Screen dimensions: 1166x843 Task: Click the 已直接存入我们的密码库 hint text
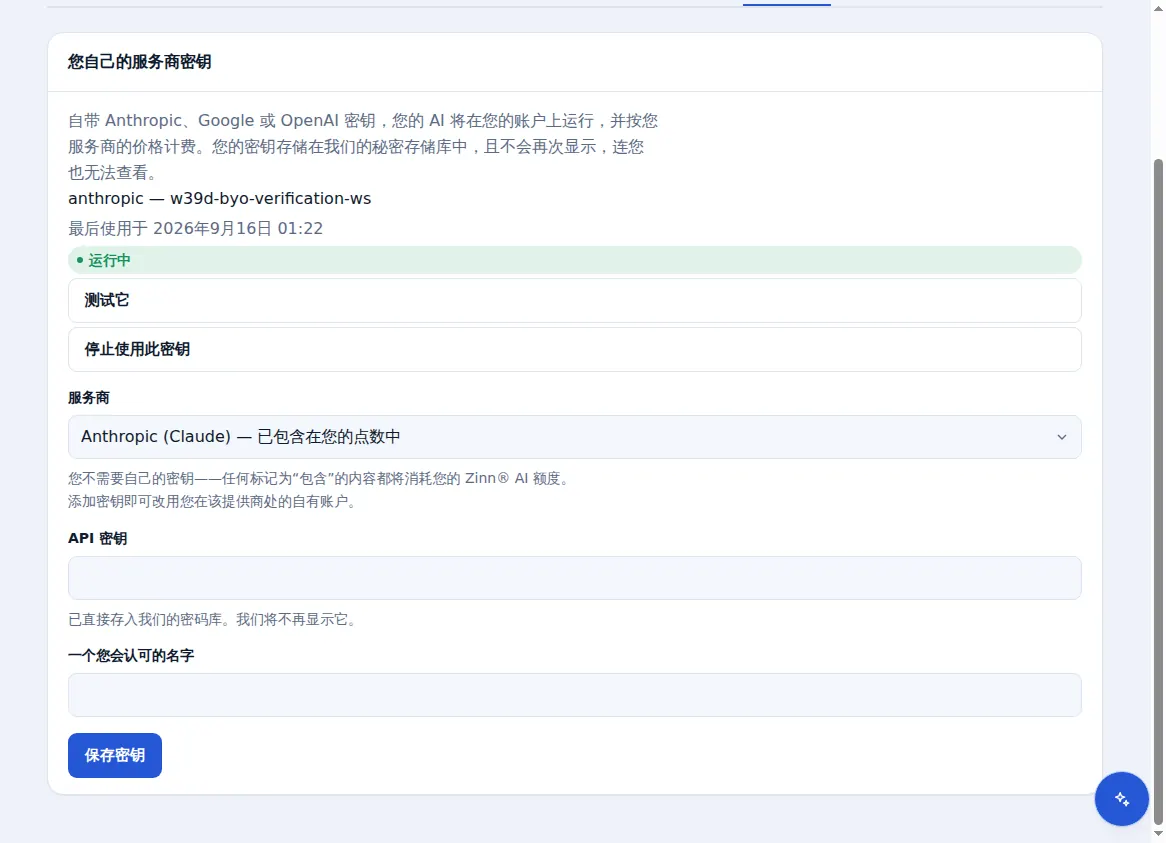pos(214,619)
